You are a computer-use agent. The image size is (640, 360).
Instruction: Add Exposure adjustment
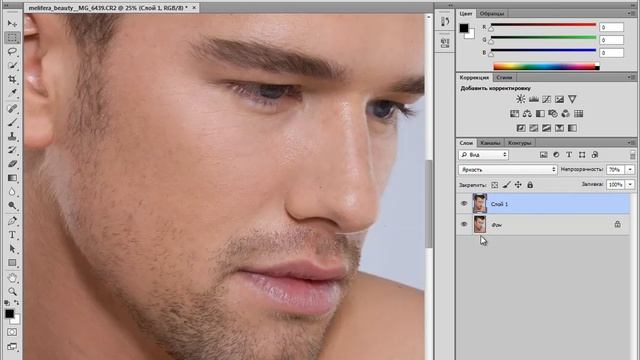(x=560, y=99)
